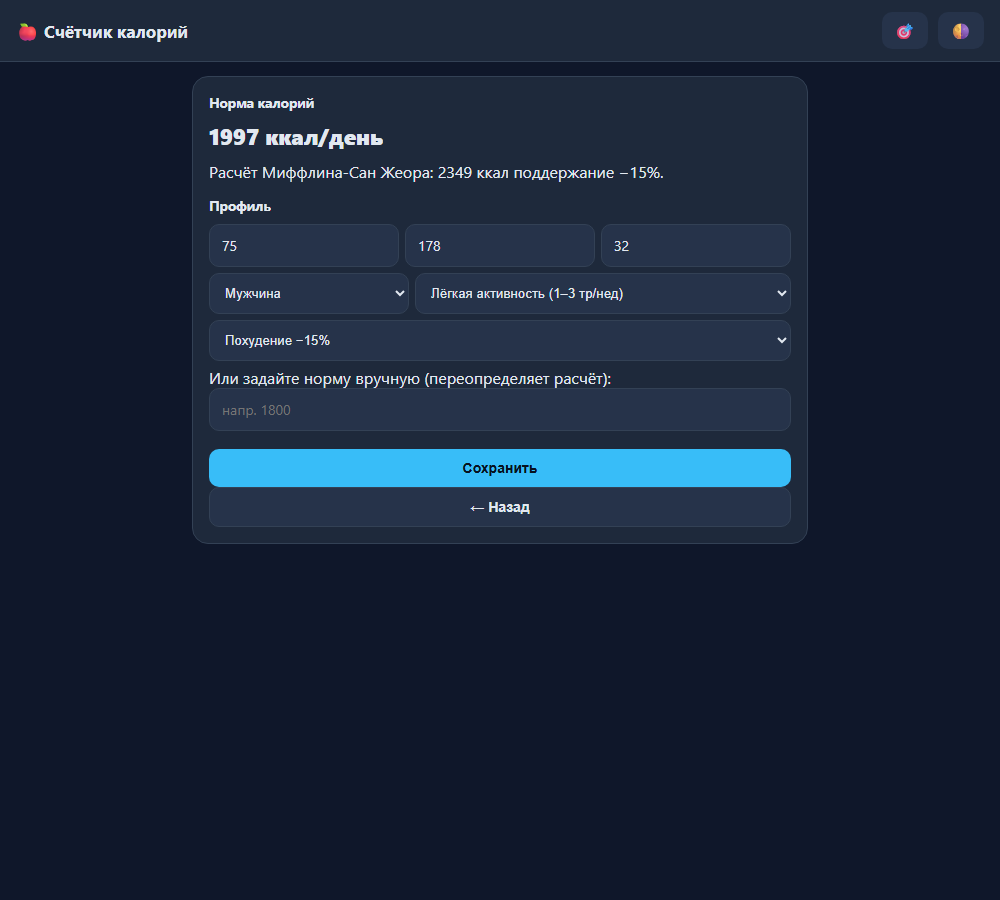Click the Расчёт Миффлина-Сан Жеора description text
Viewport: 1000px width, 900px height.
pyautogui.click(x=436, y=173)
